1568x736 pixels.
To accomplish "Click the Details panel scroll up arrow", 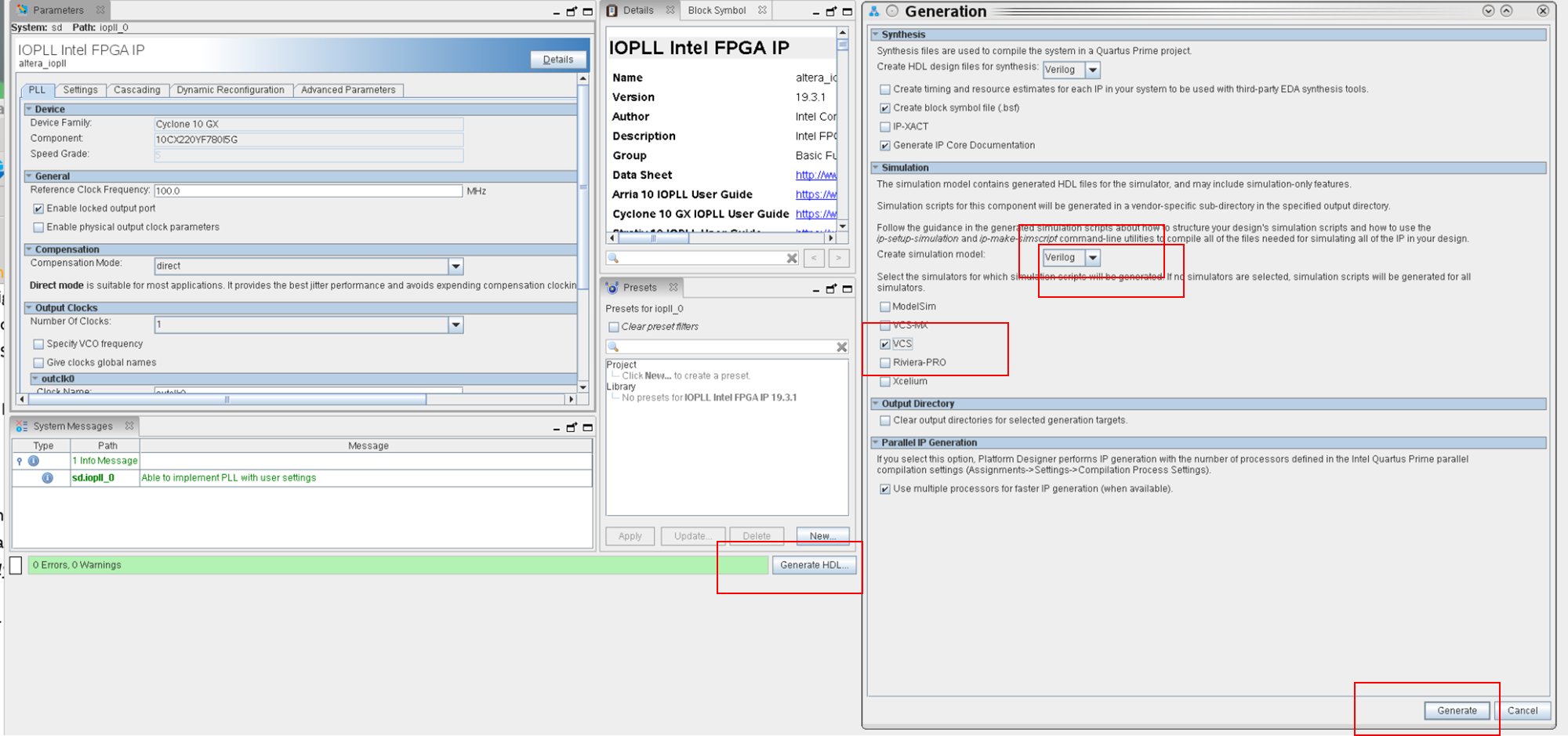I will tap(844, 33).
